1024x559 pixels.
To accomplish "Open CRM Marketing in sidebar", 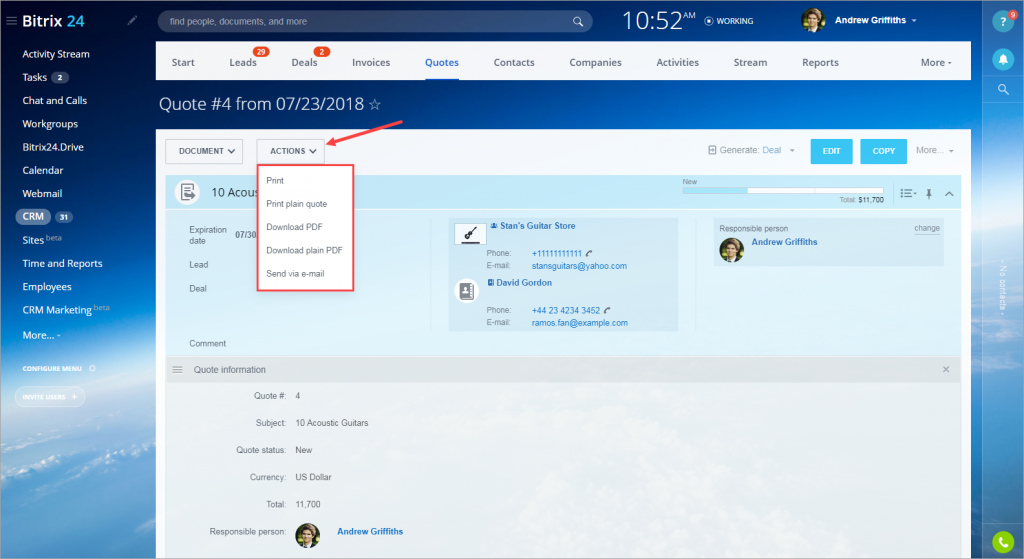I will pyautogui.click(x=57, y=310).
